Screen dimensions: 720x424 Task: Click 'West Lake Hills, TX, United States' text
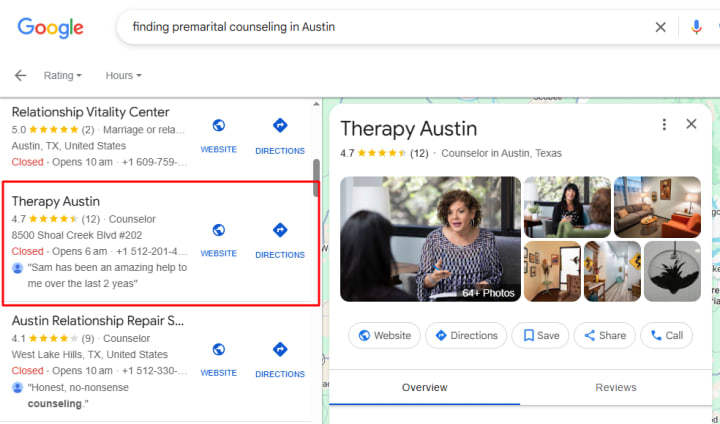click(90, 355)
